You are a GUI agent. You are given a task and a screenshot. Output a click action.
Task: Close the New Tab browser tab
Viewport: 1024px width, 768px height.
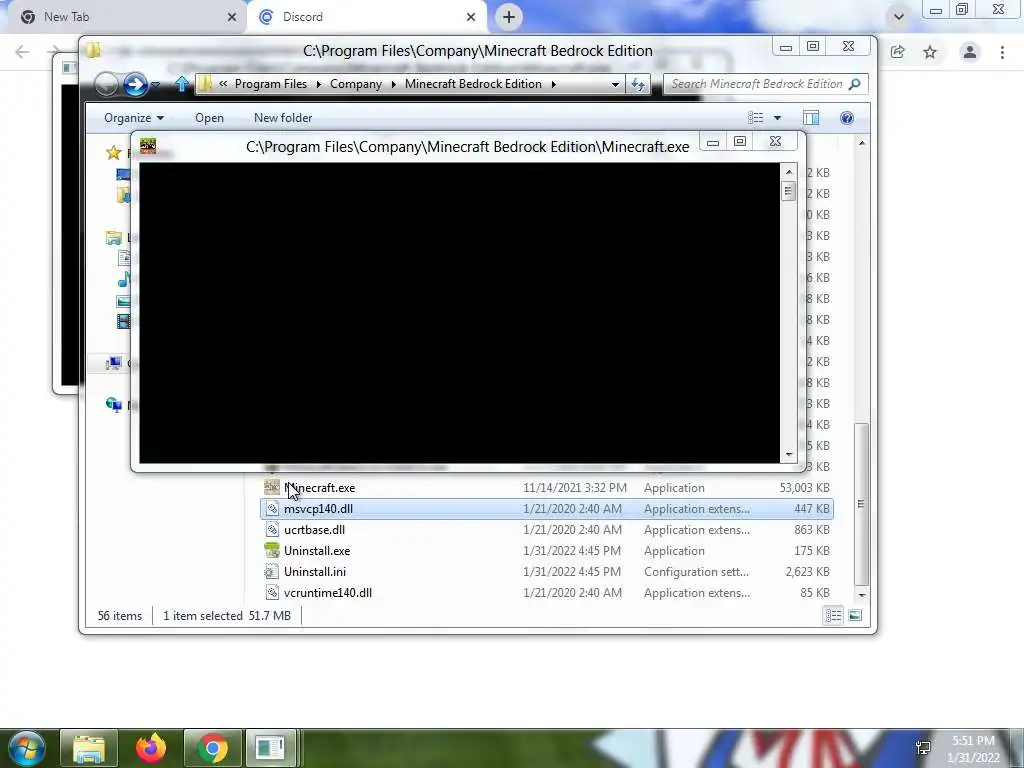tap(232, 17)
